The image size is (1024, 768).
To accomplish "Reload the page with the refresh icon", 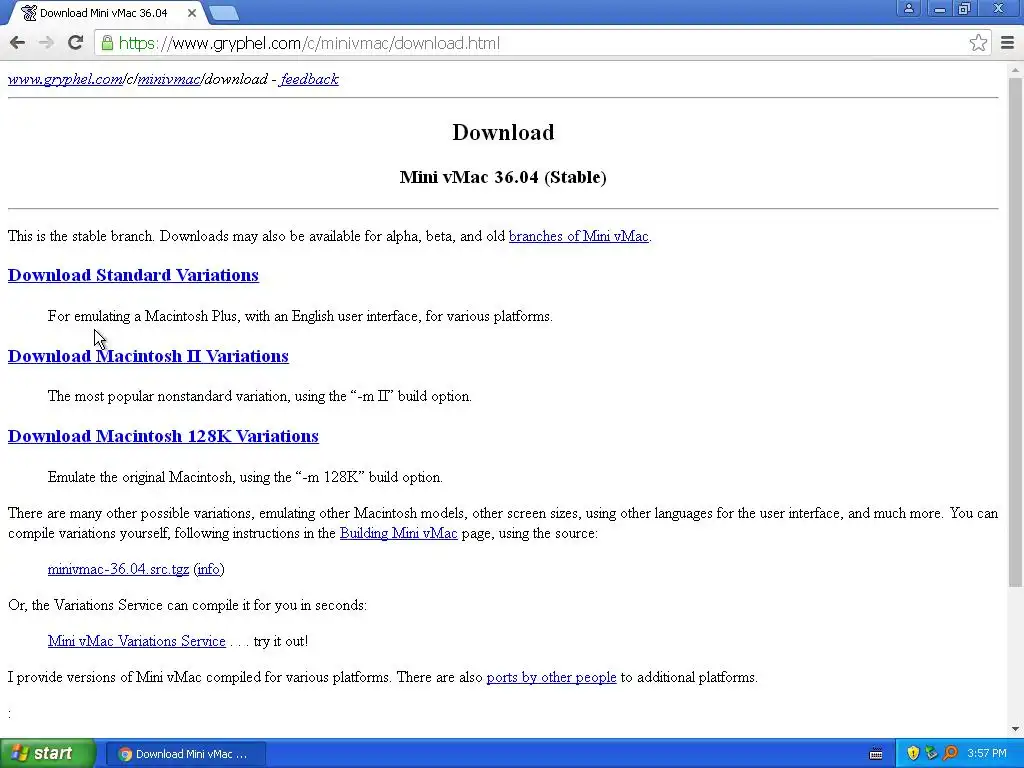I will [x=75, y=43].
